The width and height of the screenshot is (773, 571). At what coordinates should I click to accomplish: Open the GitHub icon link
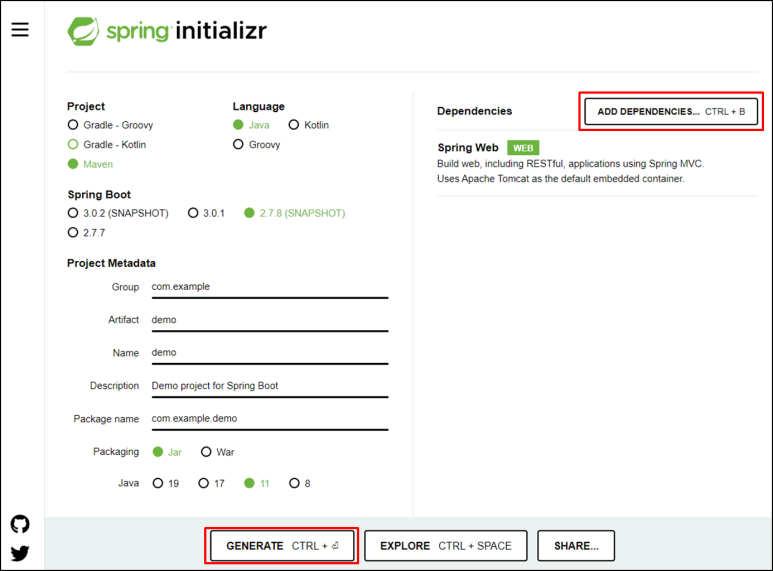[20, 524]
